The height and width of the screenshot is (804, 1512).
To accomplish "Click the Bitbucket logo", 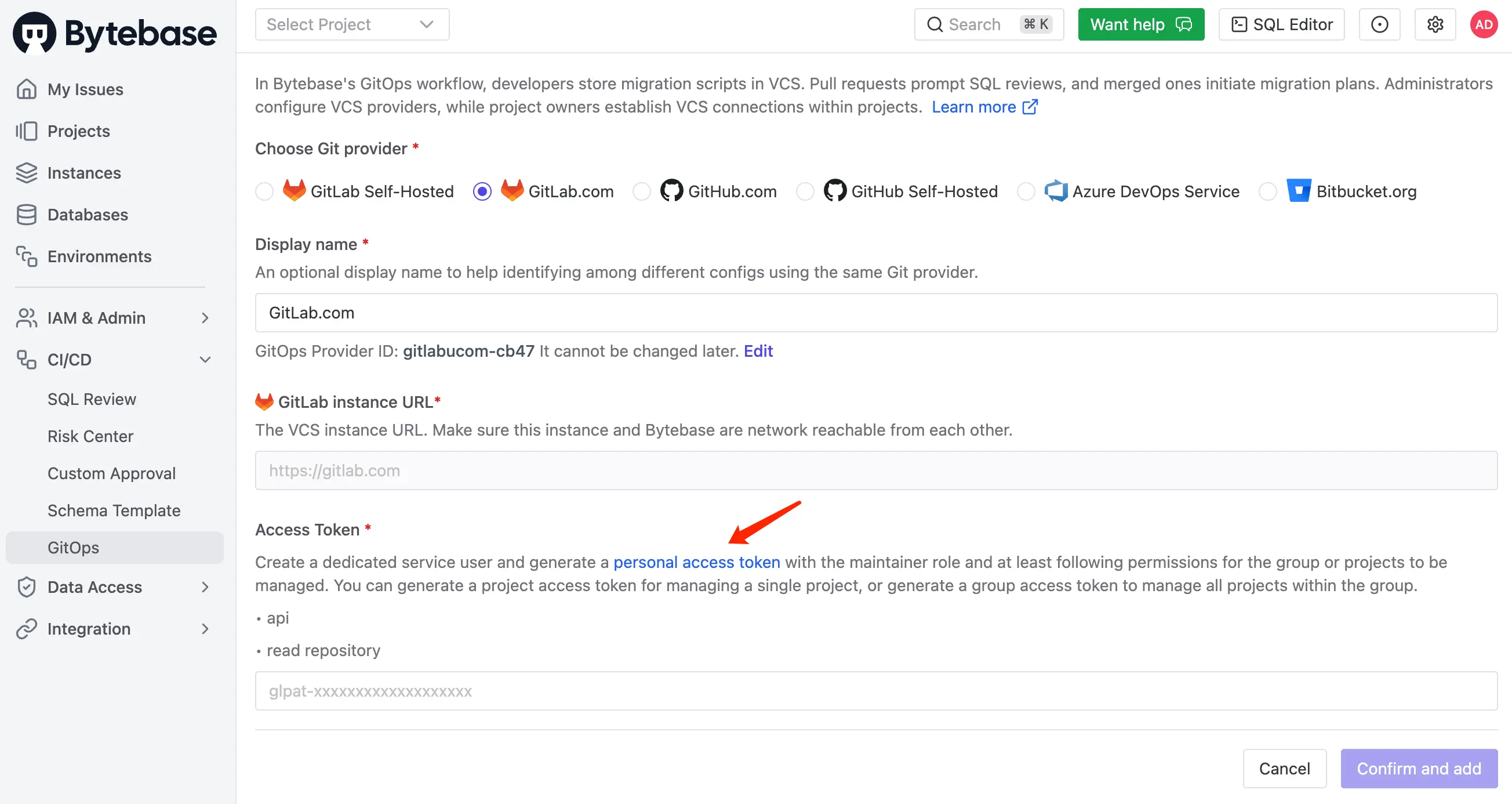I will [1299, 191].
